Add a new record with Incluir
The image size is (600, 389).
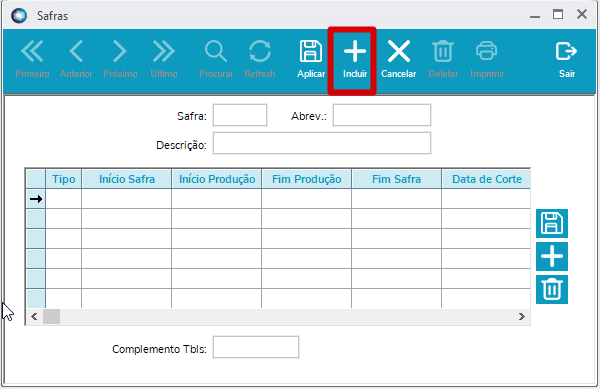(355, 59)
